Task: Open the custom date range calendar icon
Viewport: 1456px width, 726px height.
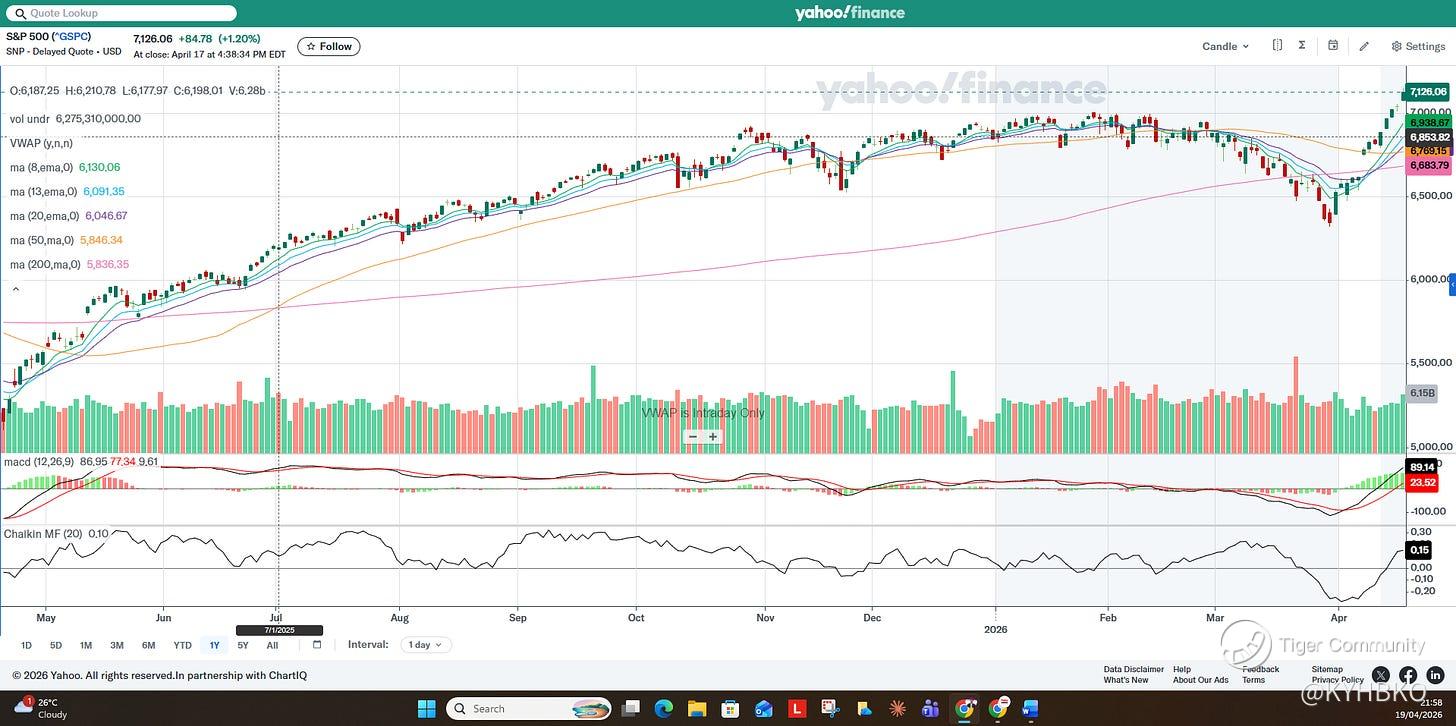Action: (317, 645)
